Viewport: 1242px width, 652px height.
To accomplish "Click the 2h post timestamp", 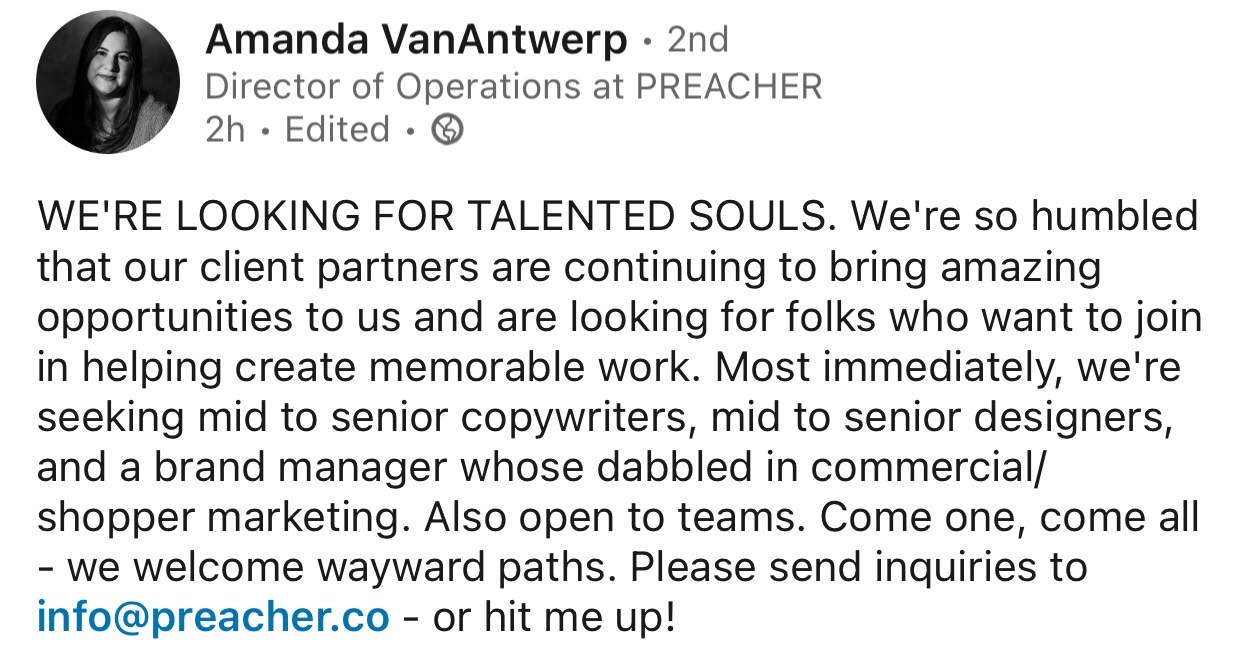I will 225,130.
